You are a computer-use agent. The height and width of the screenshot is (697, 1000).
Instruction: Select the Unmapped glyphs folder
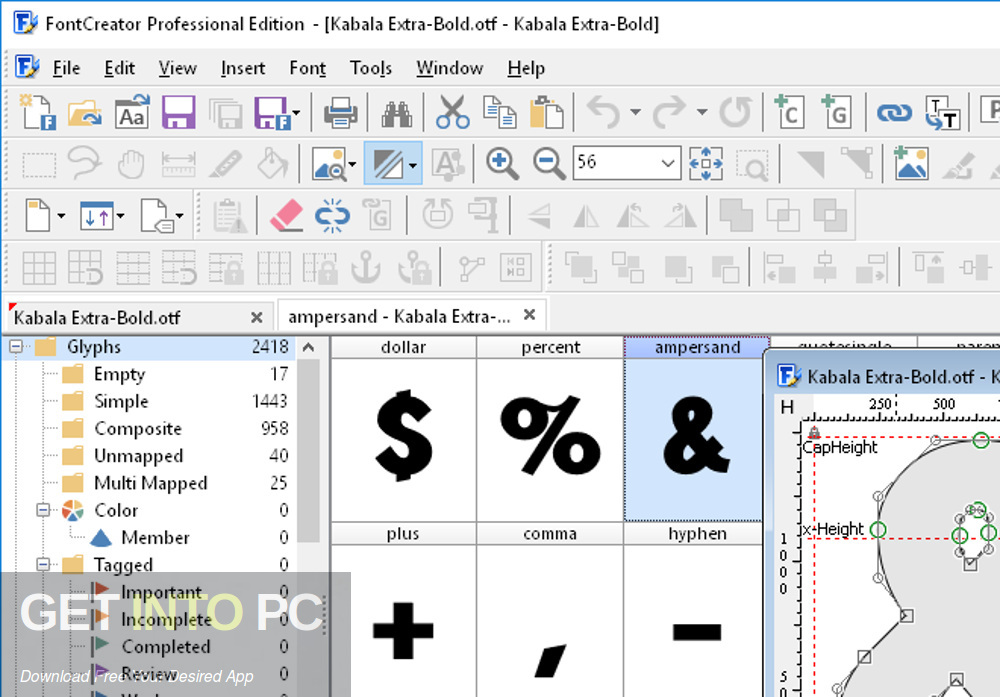[138, 455]
